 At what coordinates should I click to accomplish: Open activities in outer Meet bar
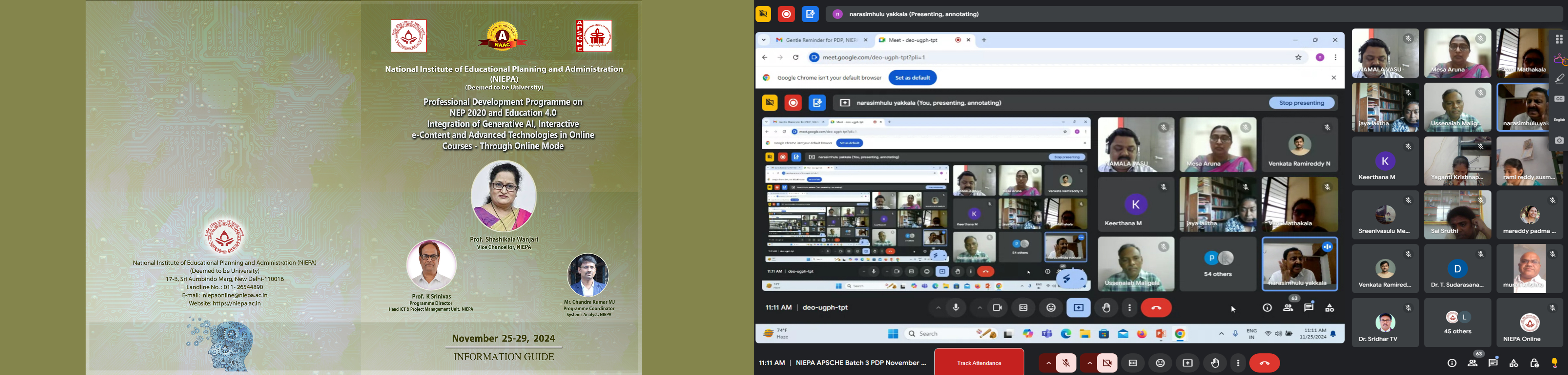[1514, 364]
